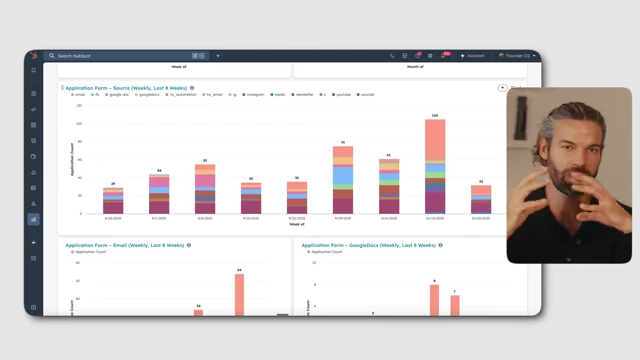Toggle the kajabi legend series
Viewport: 640px width, 360px height.
(278, 95)
